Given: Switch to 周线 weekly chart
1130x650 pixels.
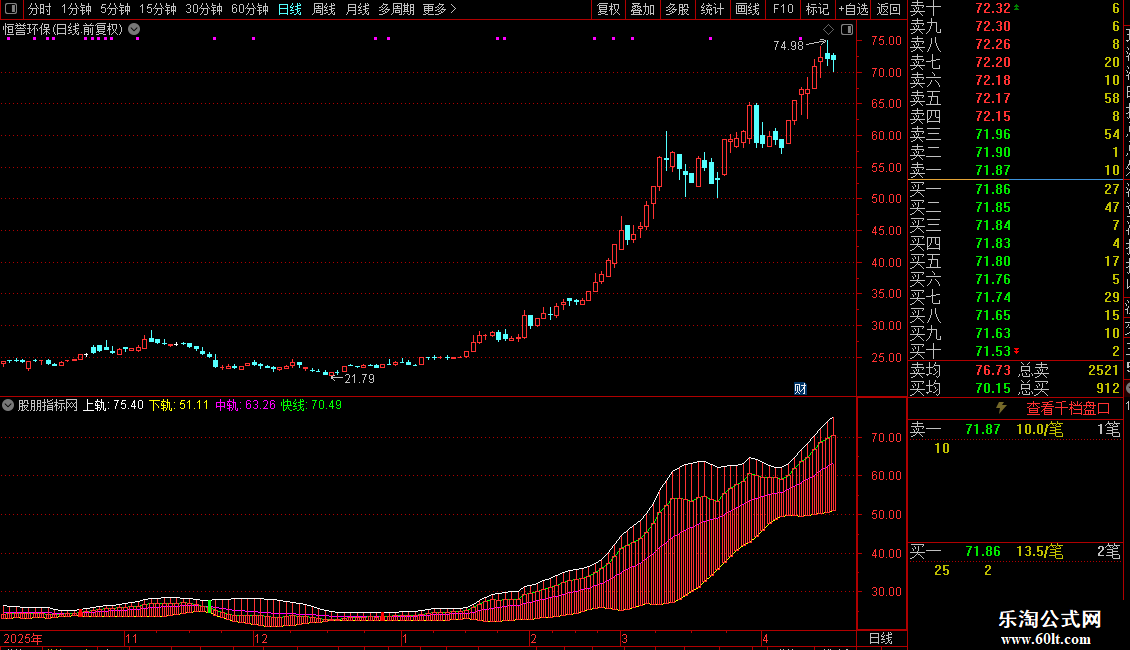Looking at the screenshot, I should (x=324, y=9).
